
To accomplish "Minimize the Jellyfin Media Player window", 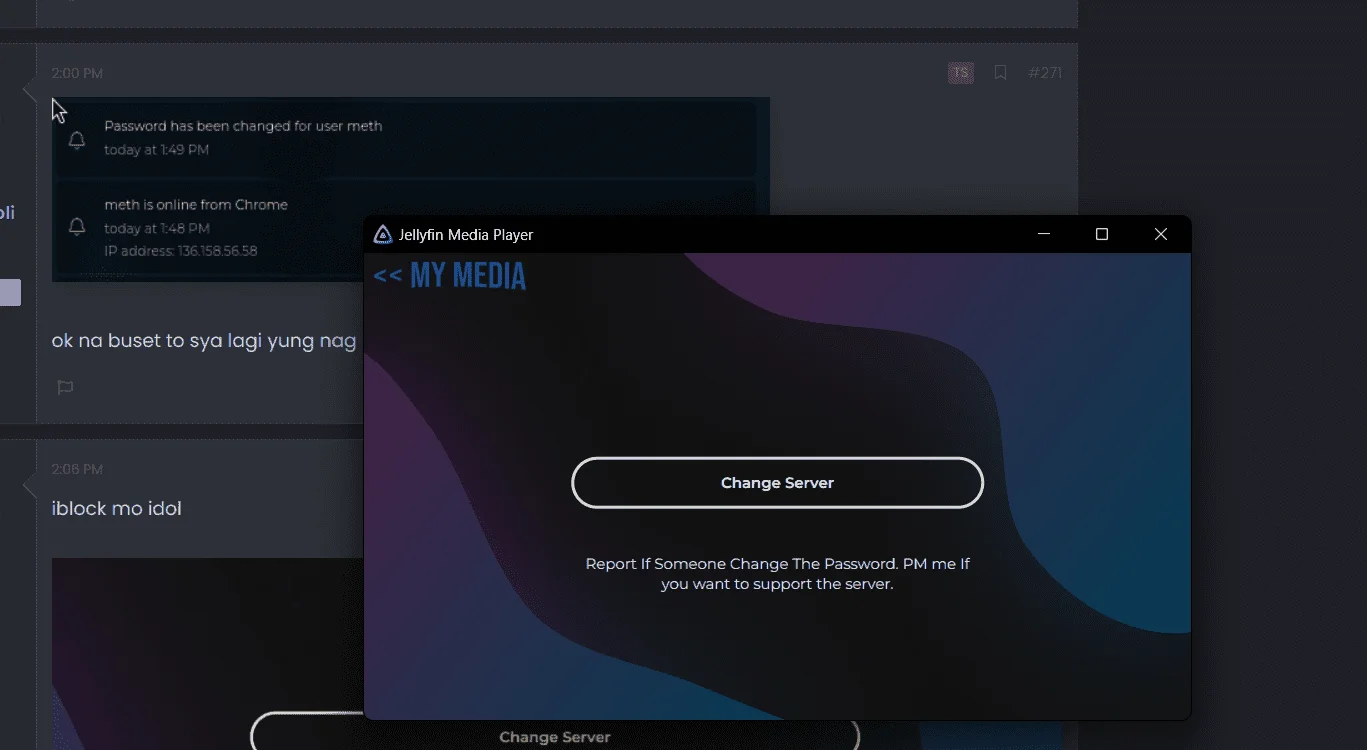I will [1044, 234].
